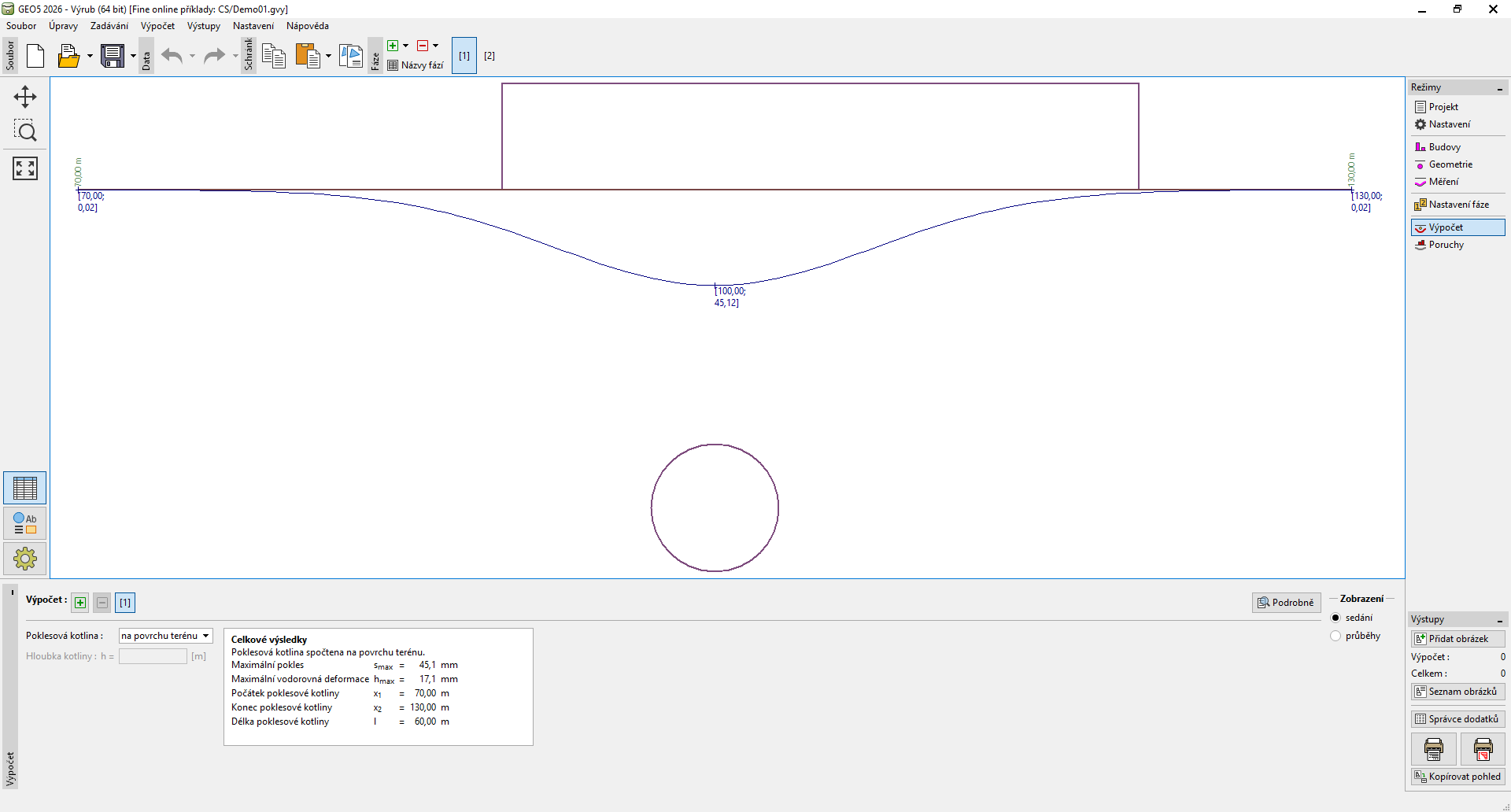Click the Undo arrow icon
This screenshot has height=812, width=1511.
(x=172, y=56)
